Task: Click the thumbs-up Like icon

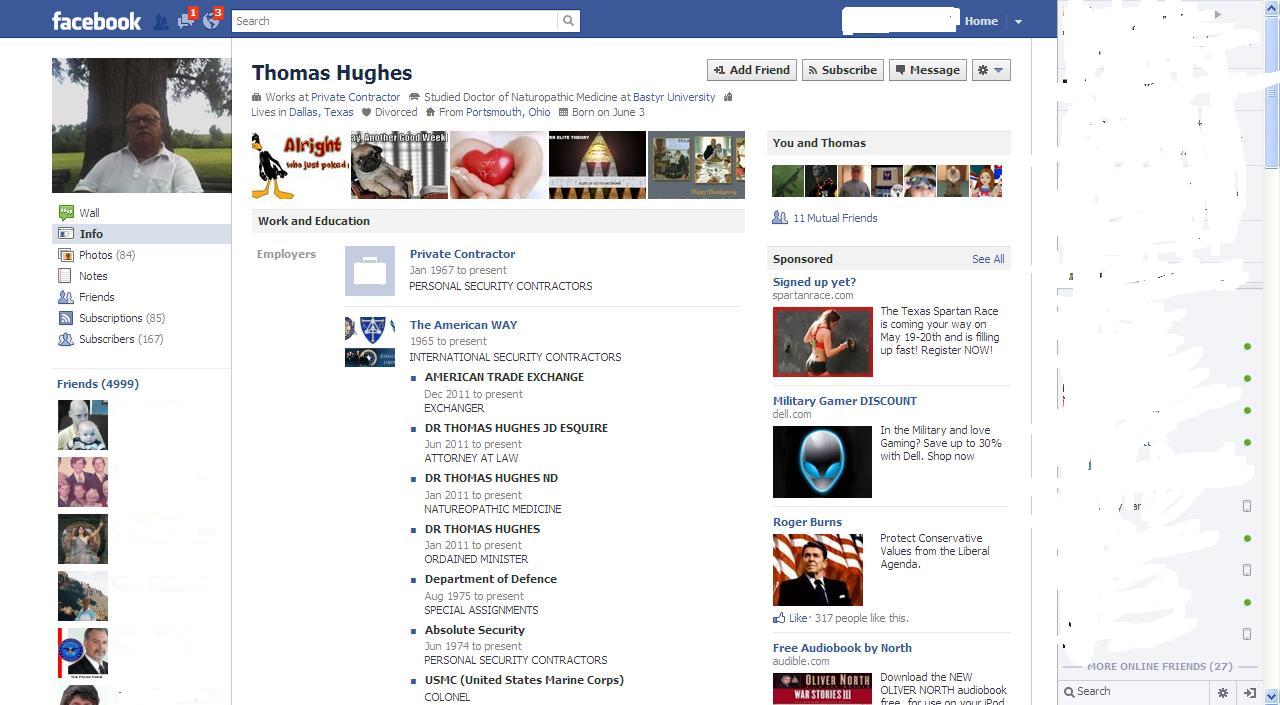Action: (x=779, y=618)
